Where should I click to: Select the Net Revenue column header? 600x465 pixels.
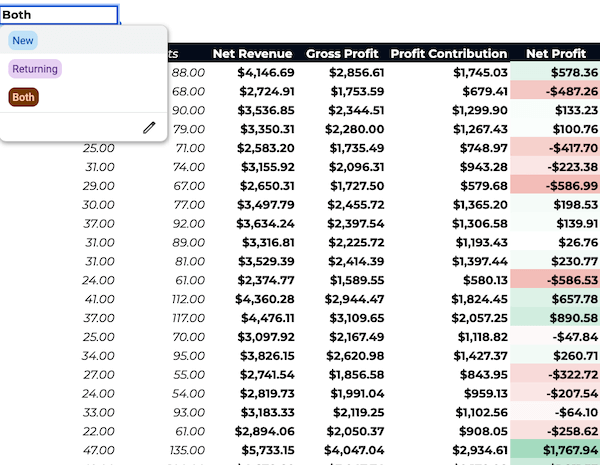click(252, 54)
